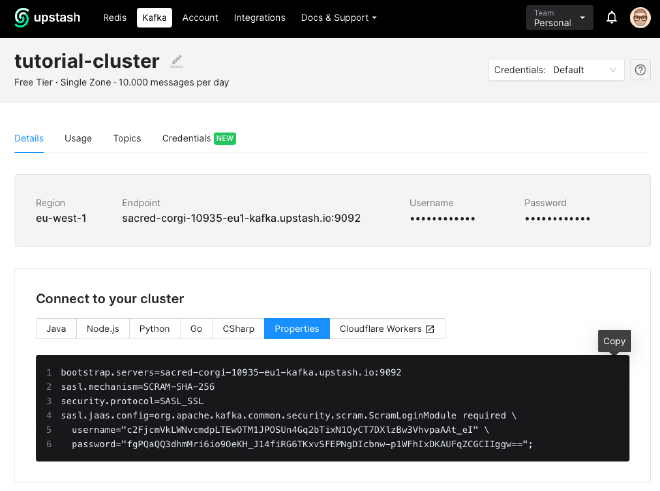The width and height of the screenshot is (660, 491).
Task: Expand the Team Personal switcher
Action: pos(559,18)
